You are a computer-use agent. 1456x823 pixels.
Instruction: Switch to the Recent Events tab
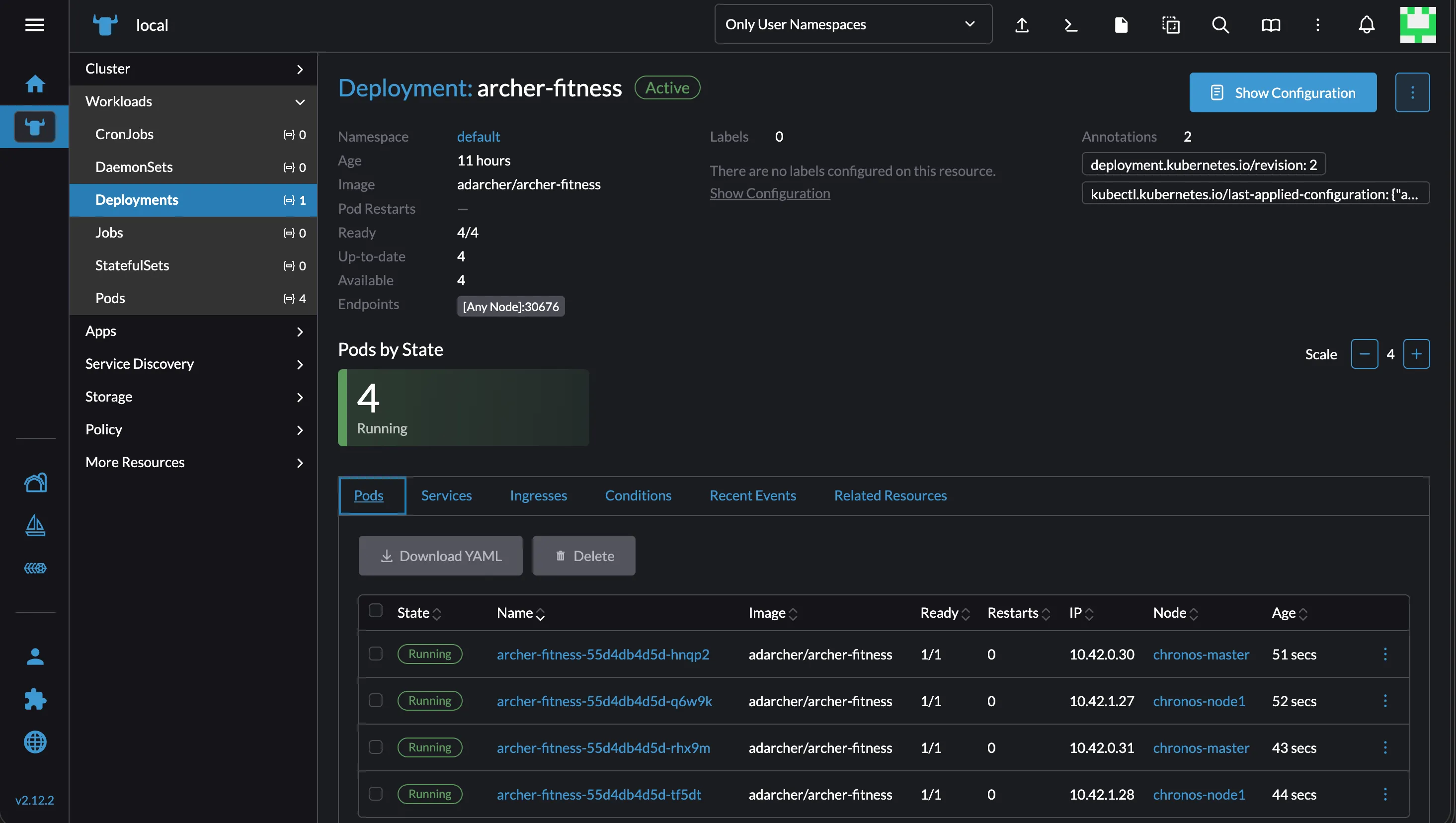pyautogui.click(x=752, y=495)
